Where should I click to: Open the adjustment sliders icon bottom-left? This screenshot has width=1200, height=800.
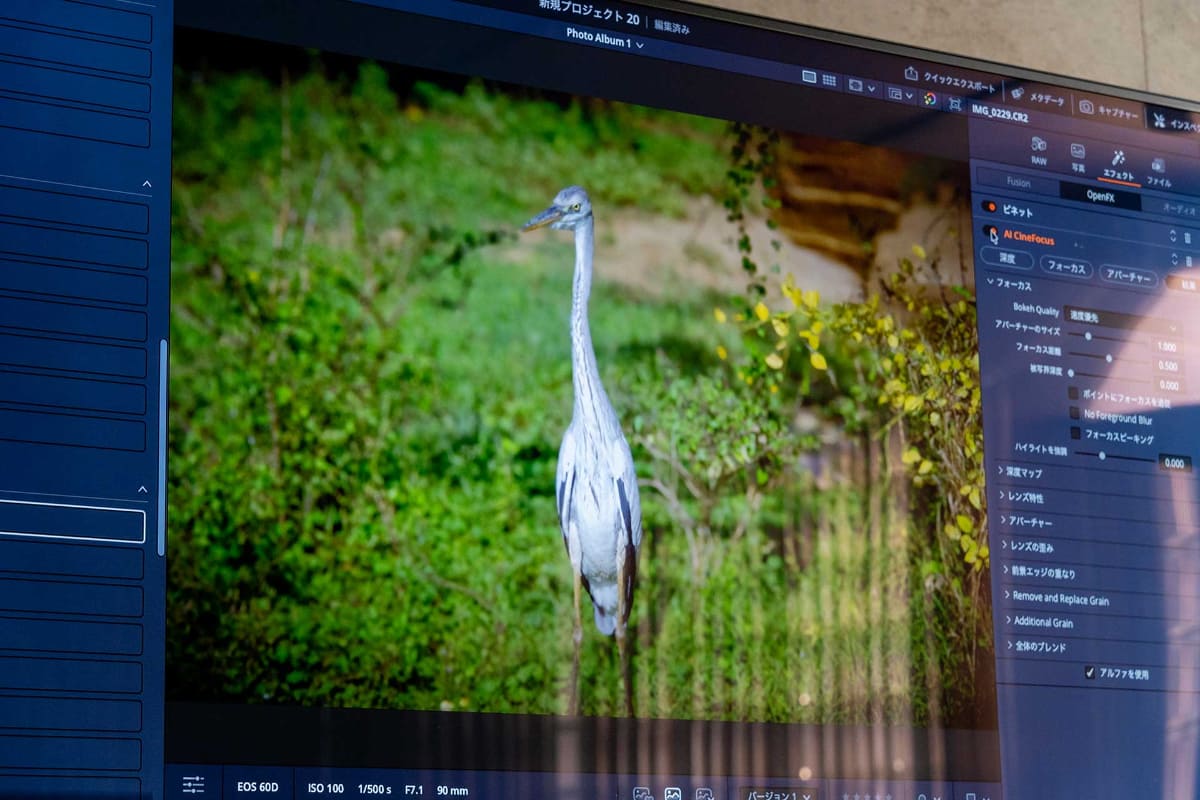click(x=192, y=789)
